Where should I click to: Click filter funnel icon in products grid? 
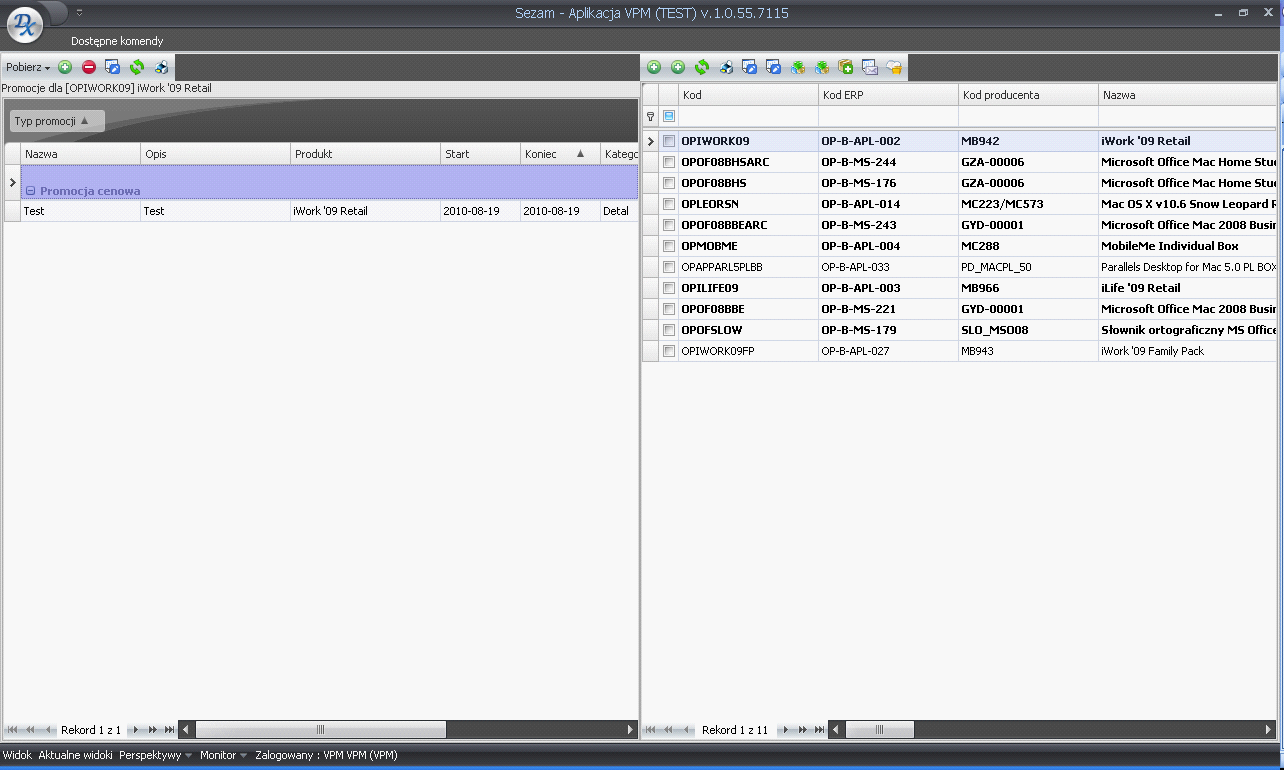click(651, 117)
